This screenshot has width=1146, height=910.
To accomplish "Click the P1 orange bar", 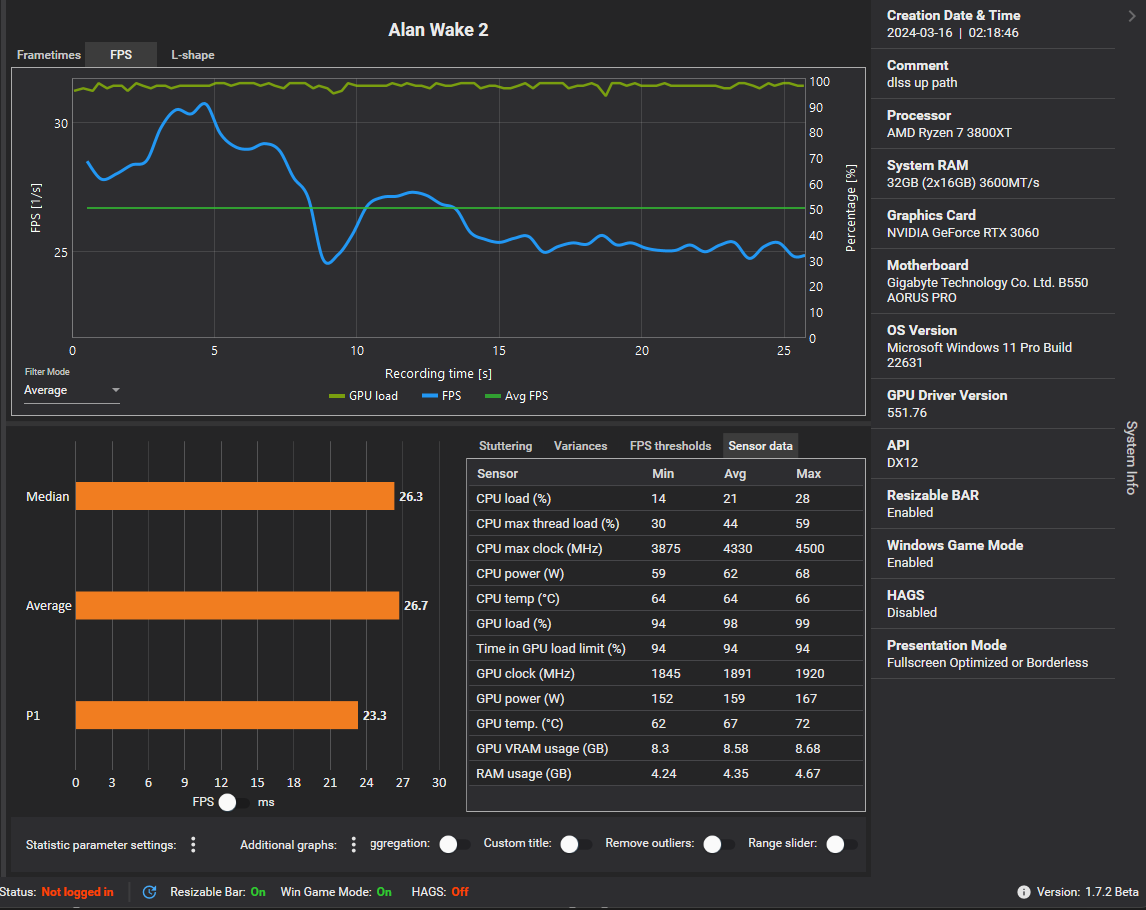I will click(x=217, y=715).
